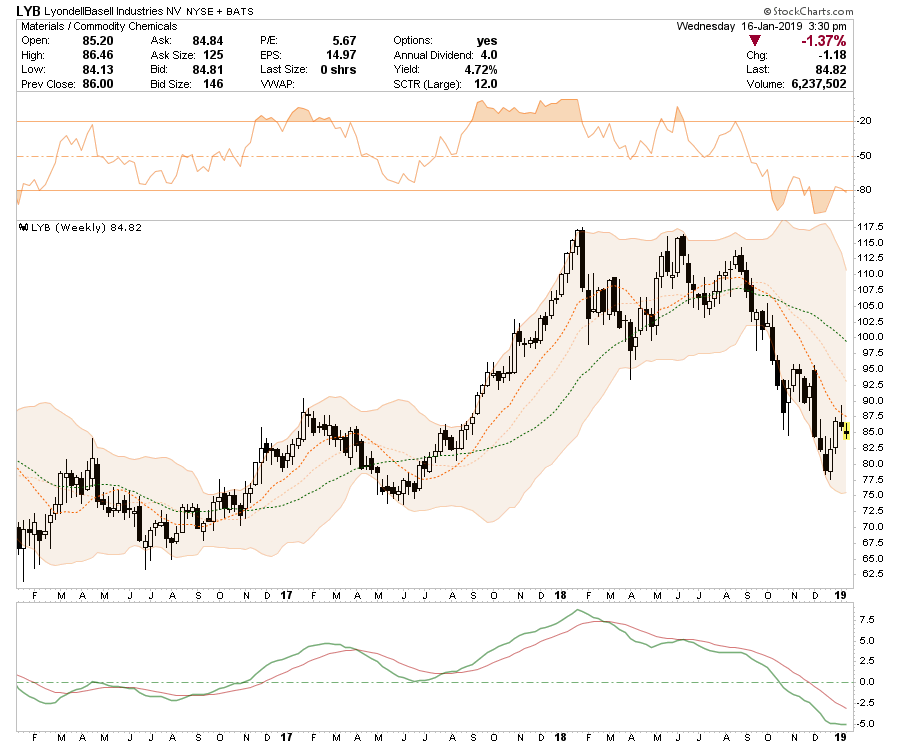Image resolution: width=900 pixels, height=746 pixels.
Task: Select the Prev Close value 86.00
Action: click(x=98, y=84)
